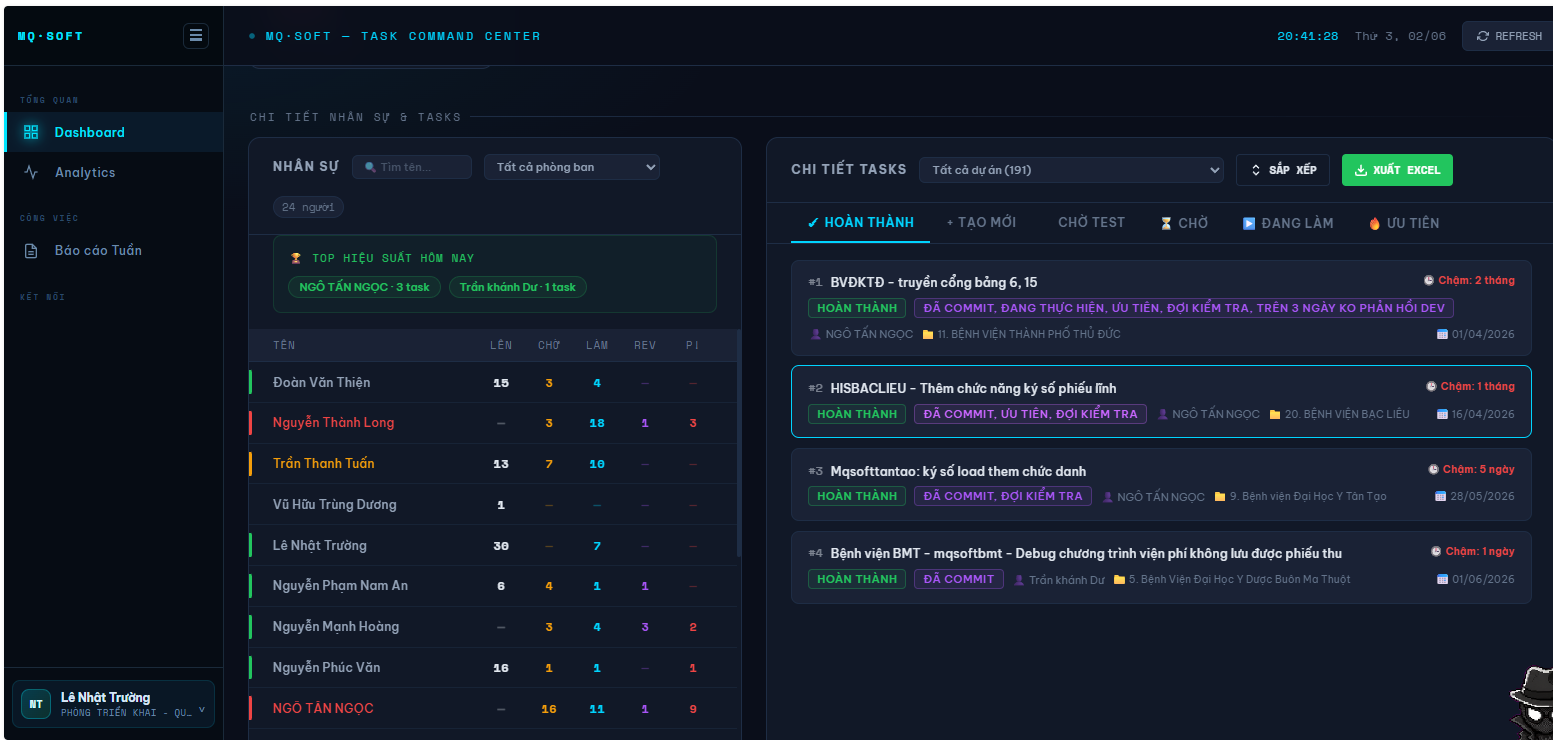Select Lê Nhật Trường row in staff table
This screenshot has height=740, width=1553.
493,546
